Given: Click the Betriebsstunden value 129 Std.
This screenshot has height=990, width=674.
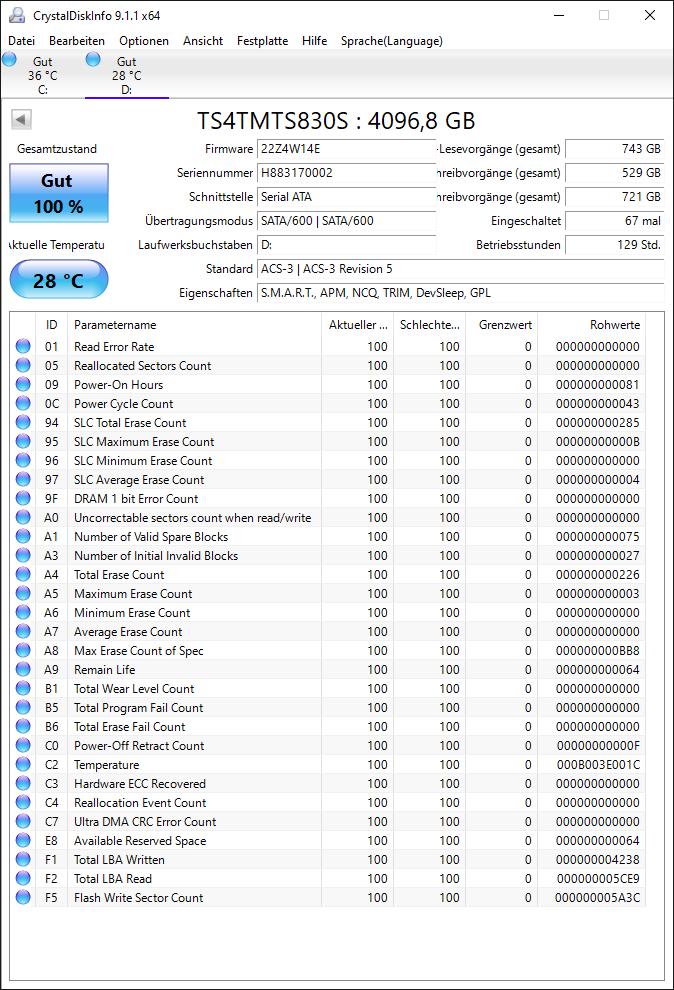Looking at the screenshot, I should point(615,245).
